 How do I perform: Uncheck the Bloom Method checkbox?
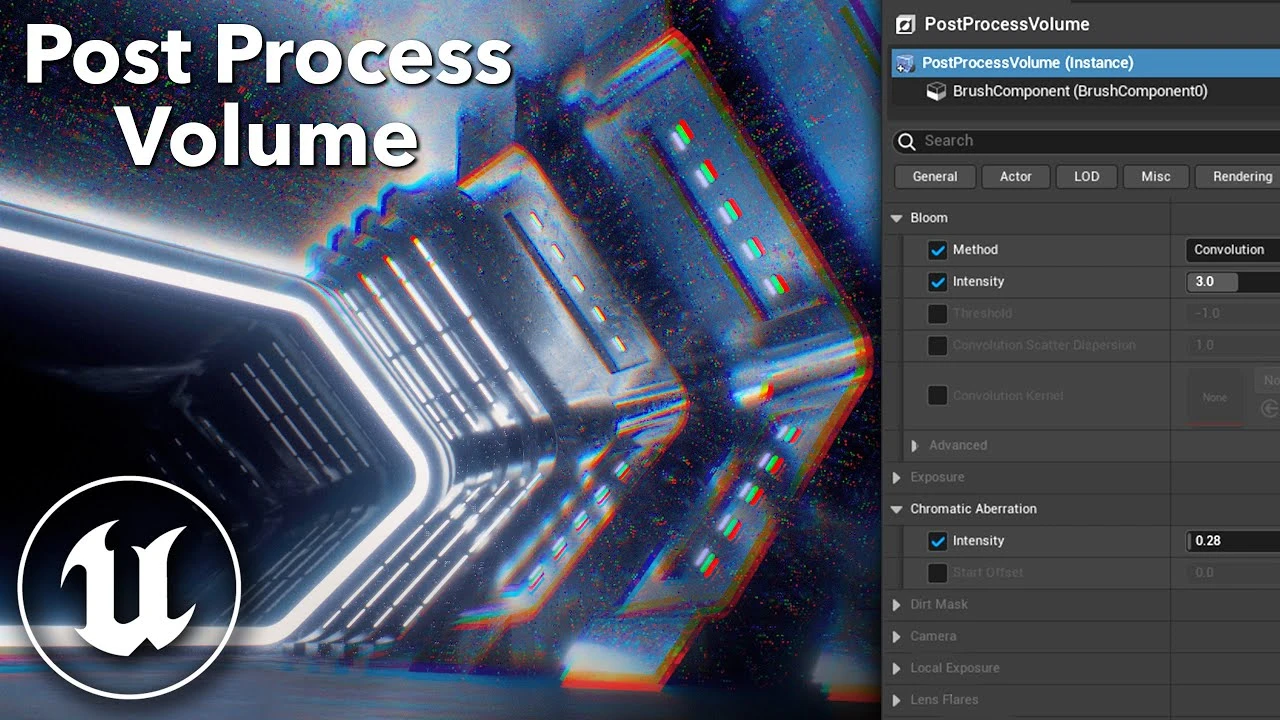click(x=937, y=250)
